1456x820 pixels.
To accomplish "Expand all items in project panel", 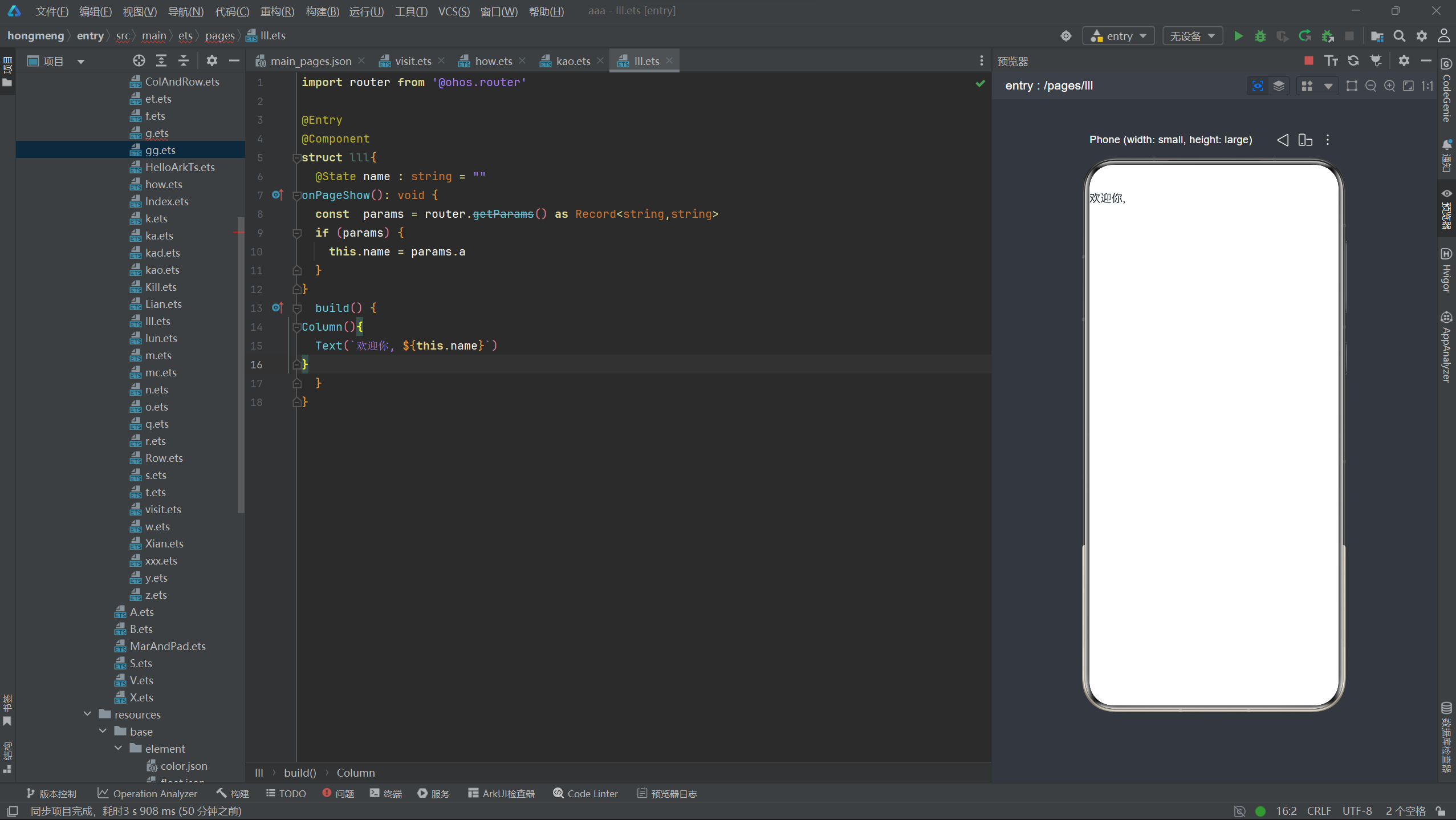I will tap(161, 60).
